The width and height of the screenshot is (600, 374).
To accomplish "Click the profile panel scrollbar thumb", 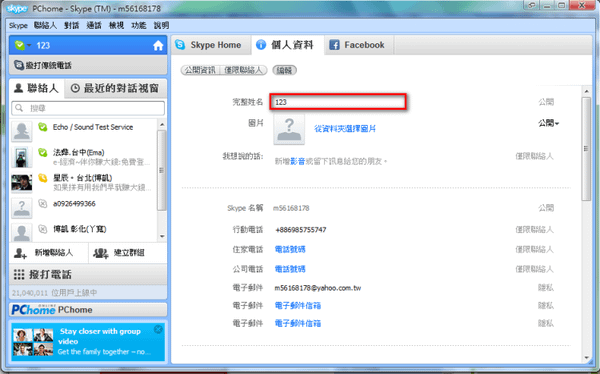I will 586,149.
